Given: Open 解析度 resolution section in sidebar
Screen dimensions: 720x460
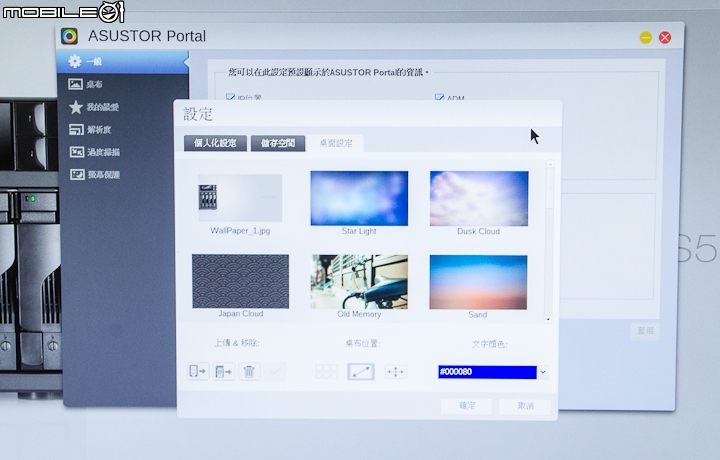Looking at the screenshot, I should [123, 129].
